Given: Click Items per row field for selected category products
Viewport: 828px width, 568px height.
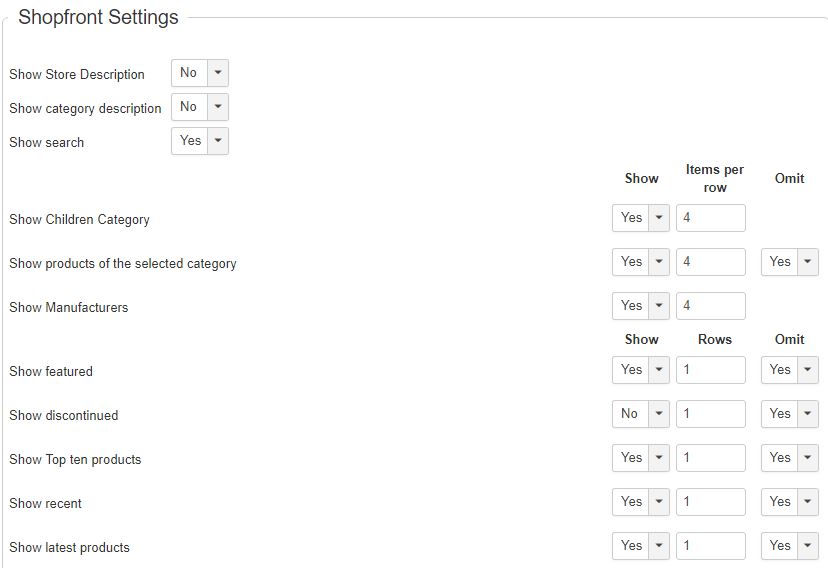Looking at the screenshot, I should (x=711, y=262).
